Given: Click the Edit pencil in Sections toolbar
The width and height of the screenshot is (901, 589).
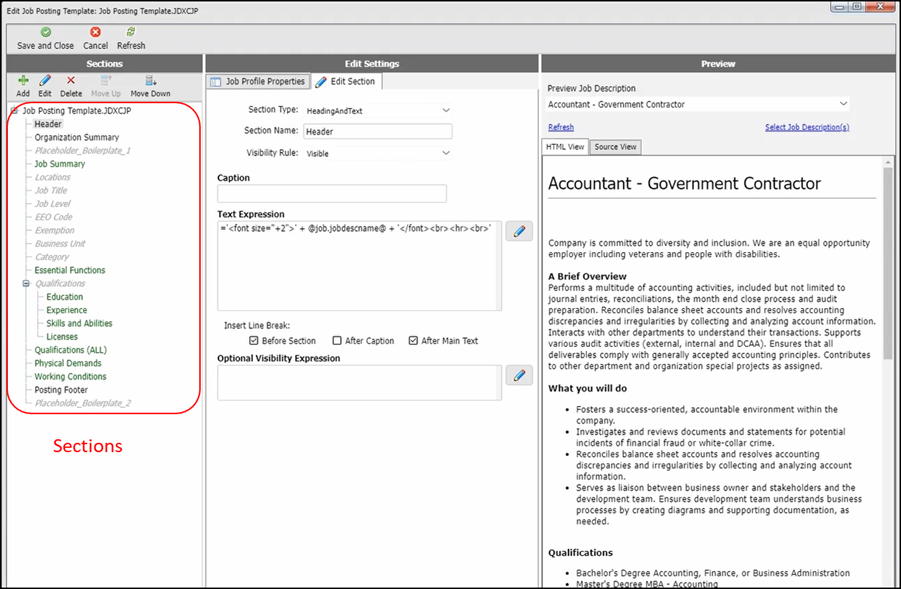Looking at the screenshot, I should (x=45, y=81).
